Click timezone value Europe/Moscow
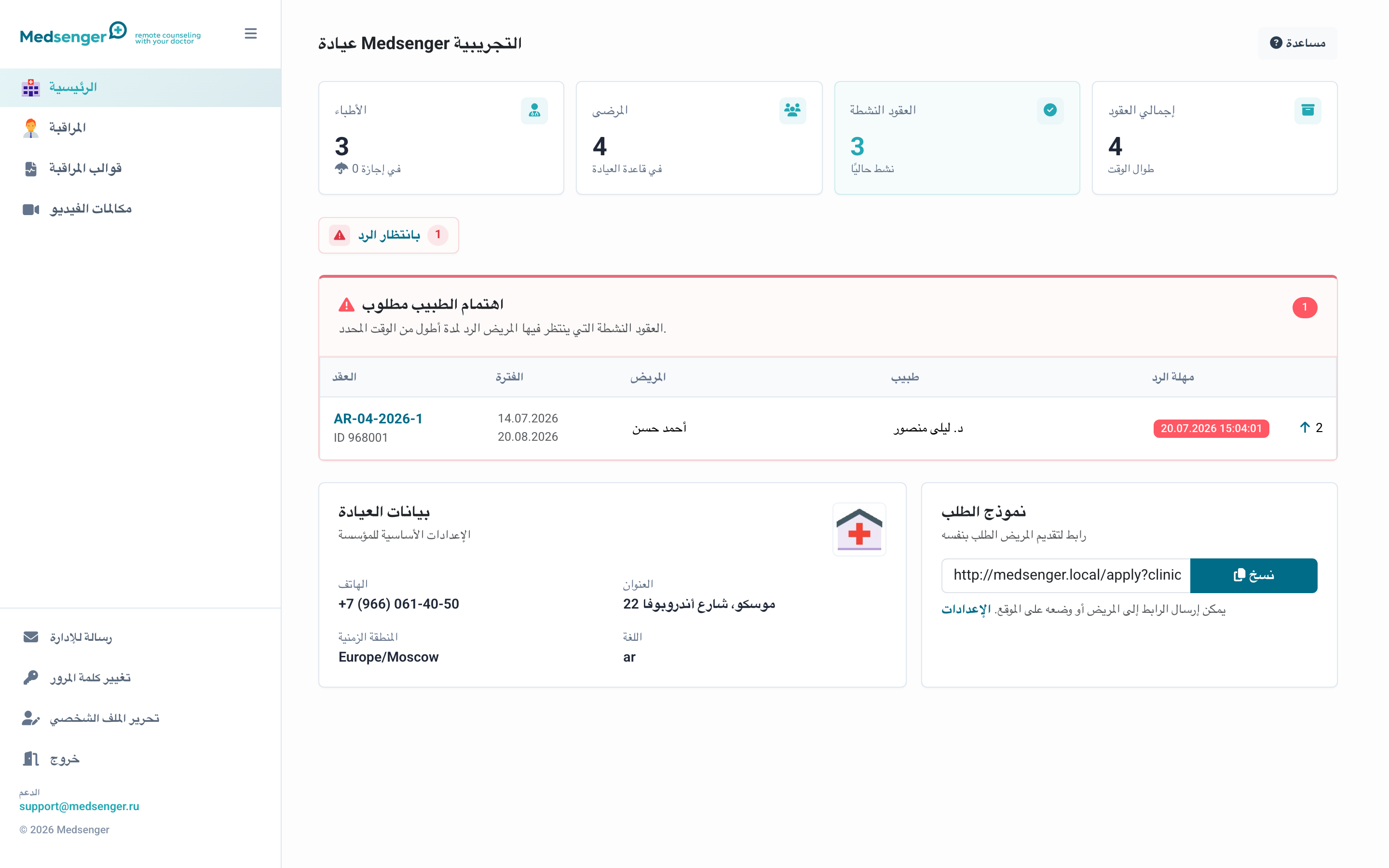Viewport: 1389px width, 868px height. pyautogui.click(x=388, y=657)
